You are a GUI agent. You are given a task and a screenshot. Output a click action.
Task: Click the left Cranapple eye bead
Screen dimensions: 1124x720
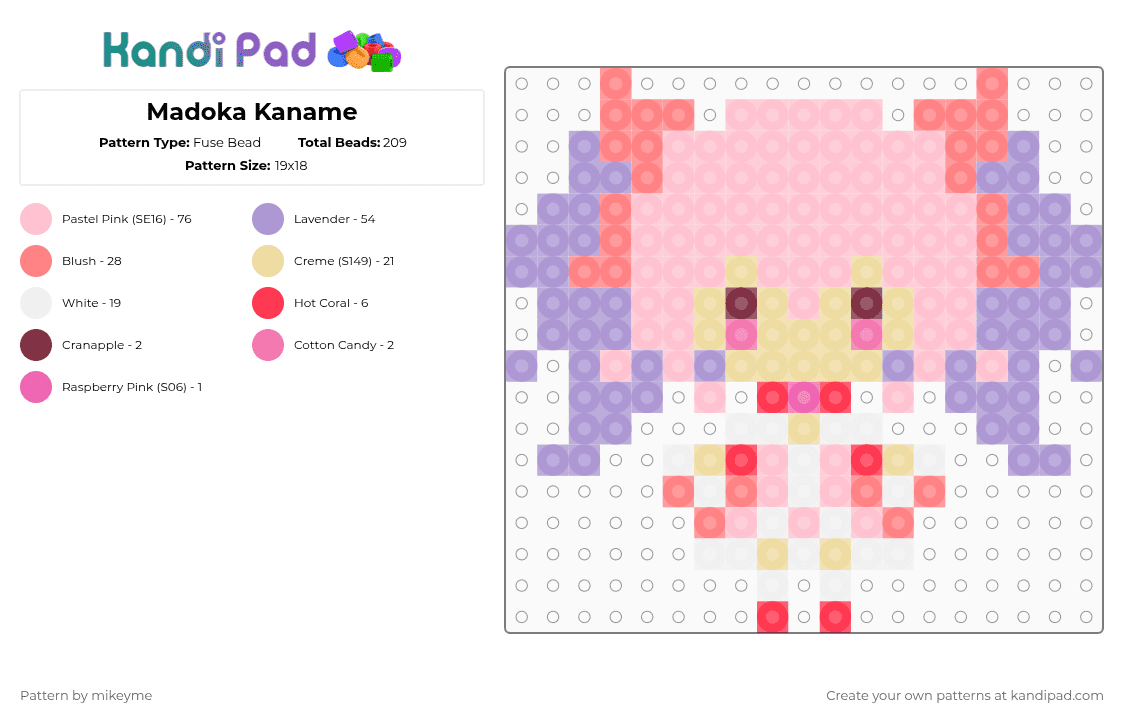point(741,303)
